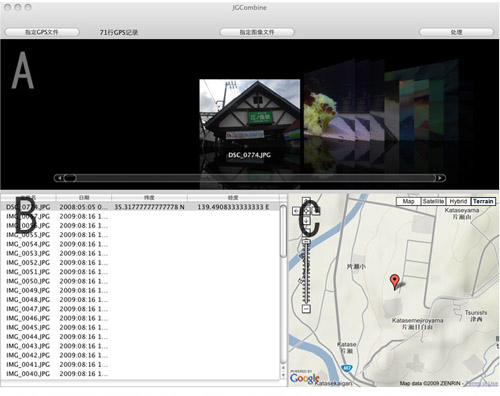The height and width of the screenshot is (396, 500).
Task: Click the route 467 road shield
Action: click(x=347, y=368)
